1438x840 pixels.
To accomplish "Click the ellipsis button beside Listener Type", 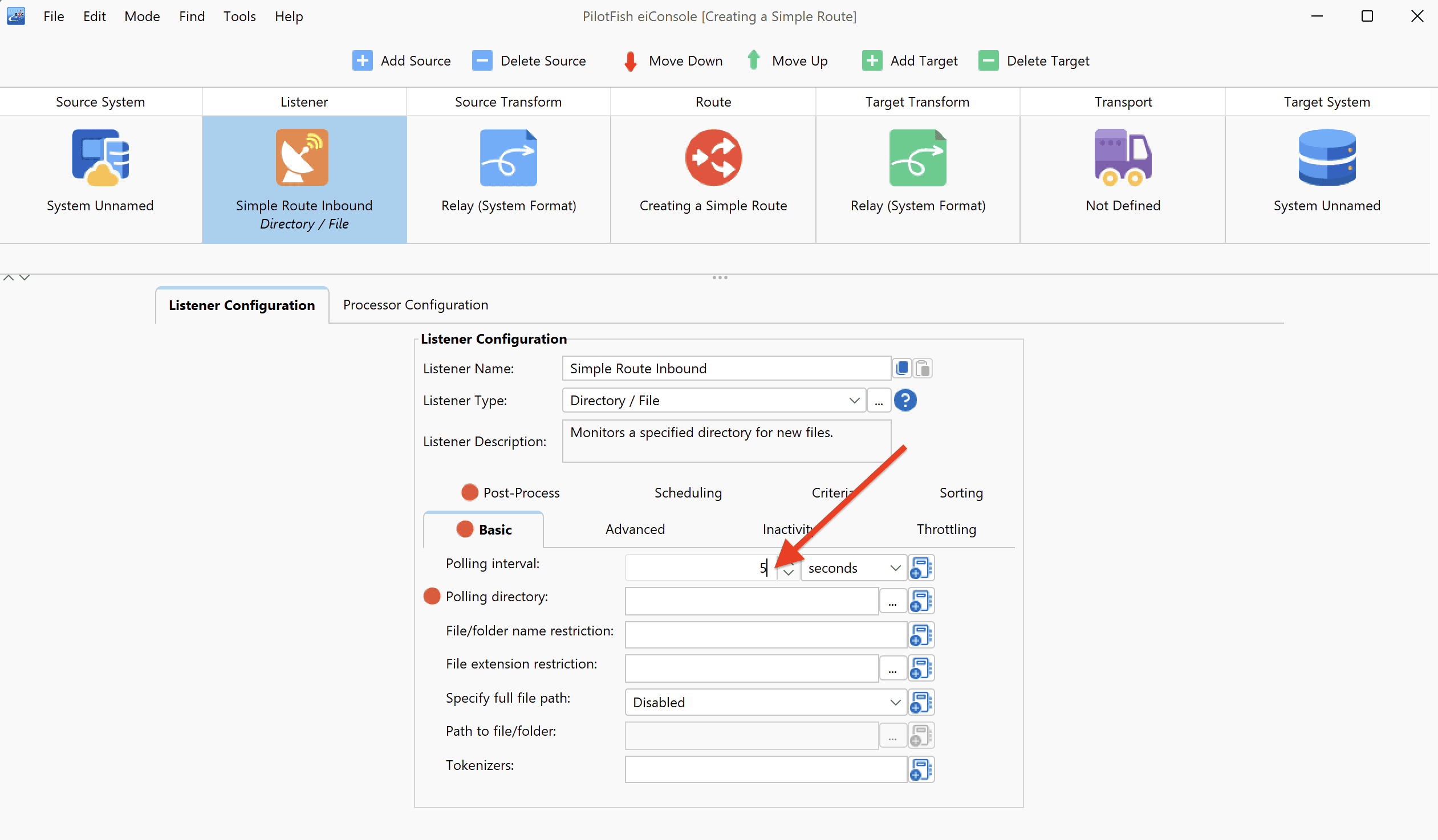I will point(879,400).
